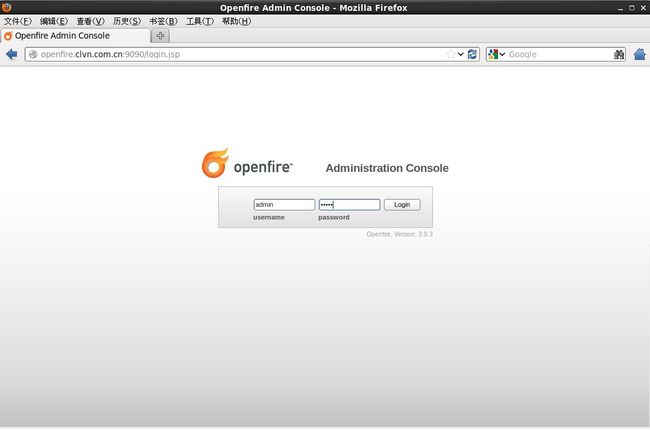Go back with the blue arrow
Viewport: 650px width, 430px height.
coord(12,54)
